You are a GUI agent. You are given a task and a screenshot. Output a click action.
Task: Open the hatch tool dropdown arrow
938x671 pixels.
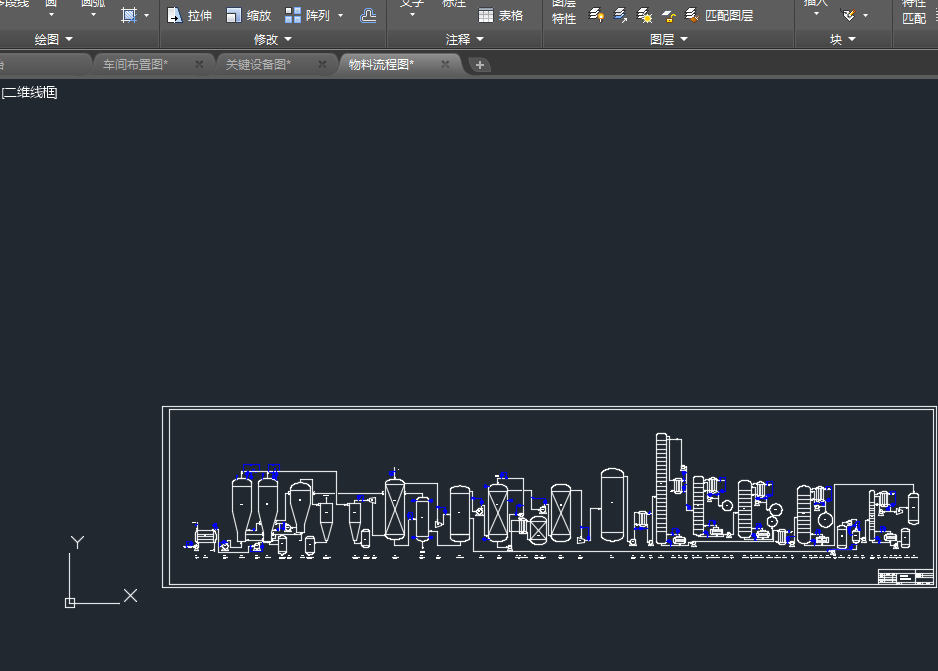[x=147, y=16]
